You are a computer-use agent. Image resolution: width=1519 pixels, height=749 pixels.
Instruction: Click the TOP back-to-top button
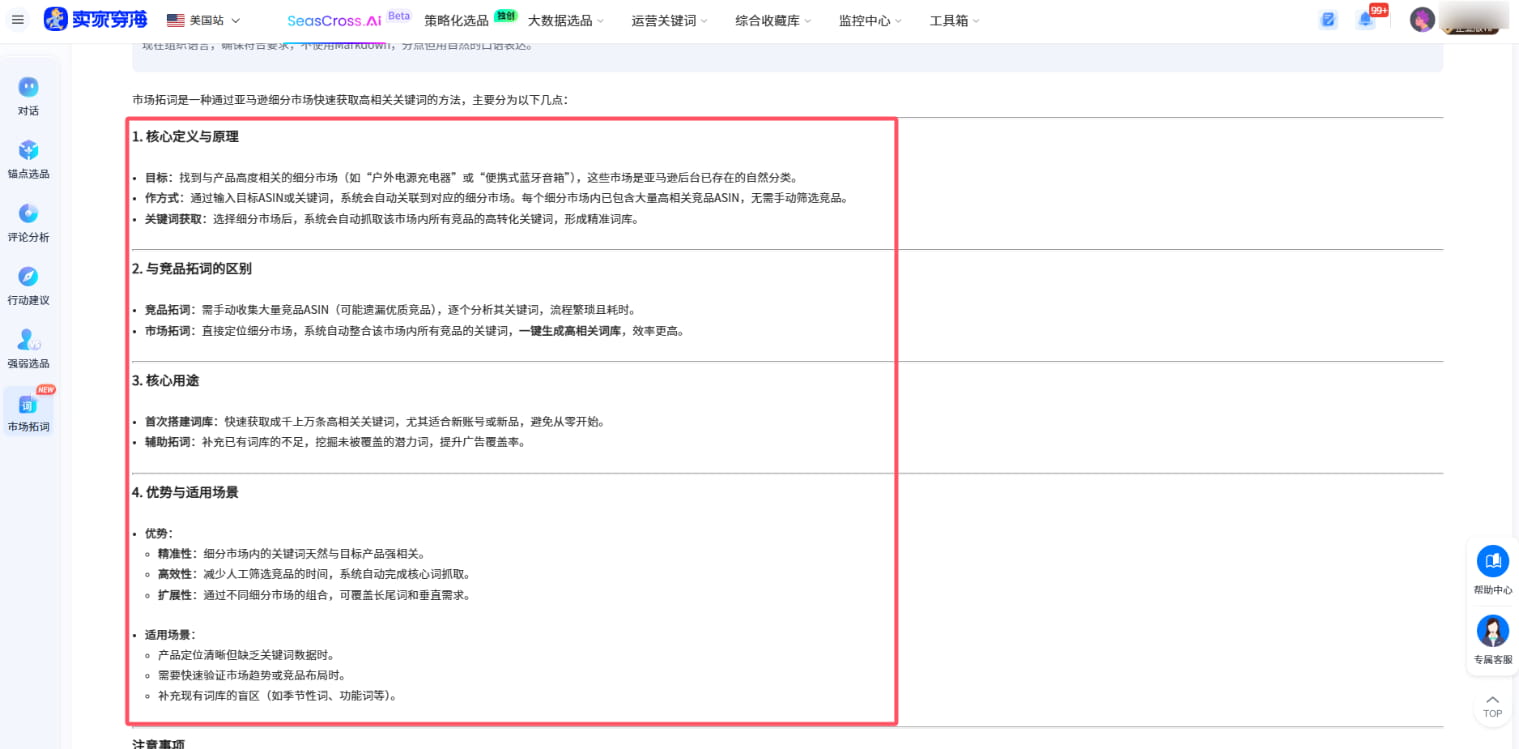tap(1492, 708)
